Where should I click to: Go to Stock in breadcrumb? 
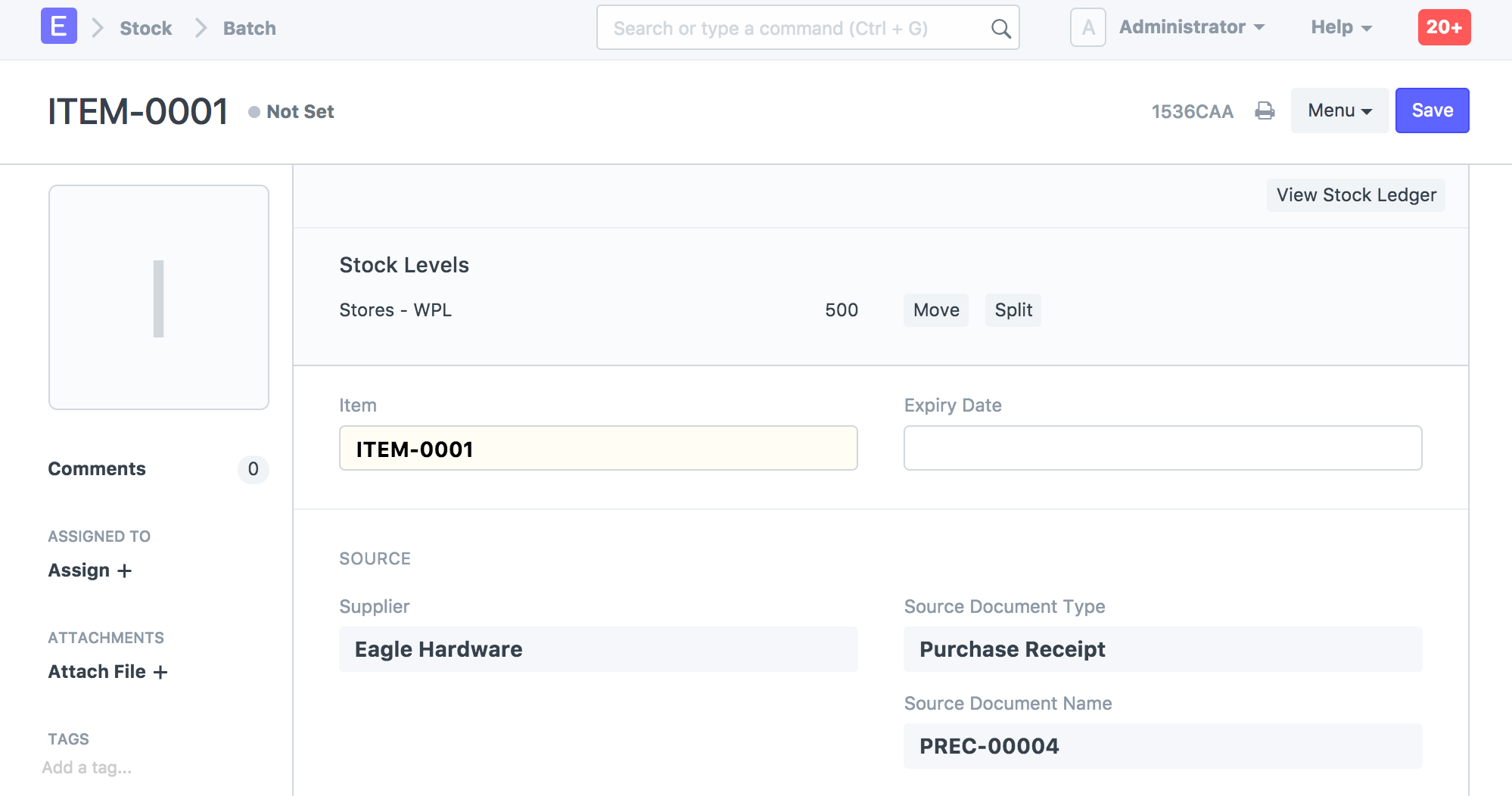146,29
